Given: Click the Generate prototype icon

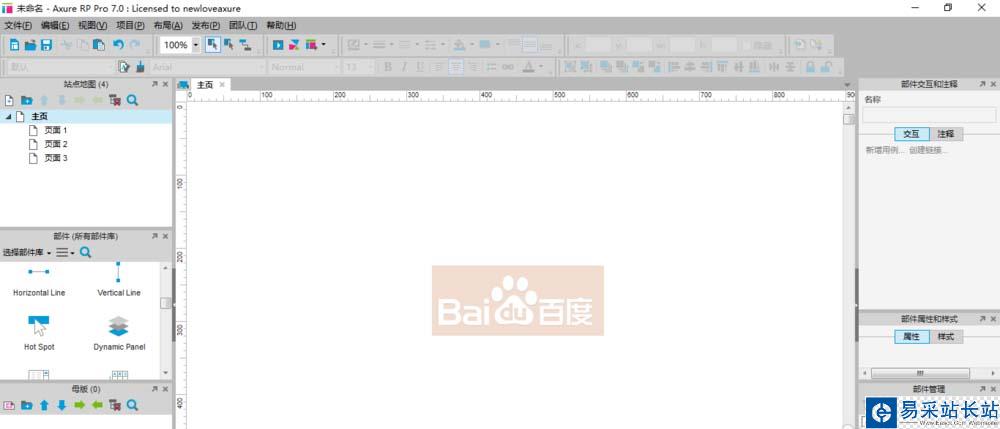Looking at the screenshot, I should click(x=311, y=45).
